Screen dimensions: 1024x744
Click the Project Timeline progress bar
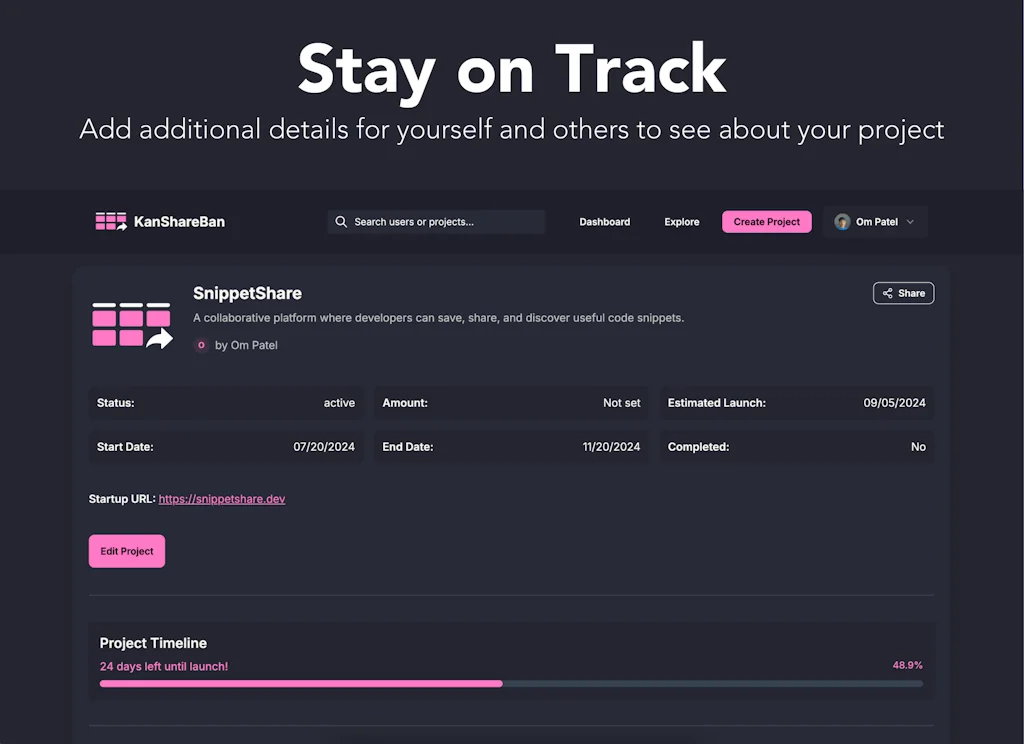tap(511, 684)
